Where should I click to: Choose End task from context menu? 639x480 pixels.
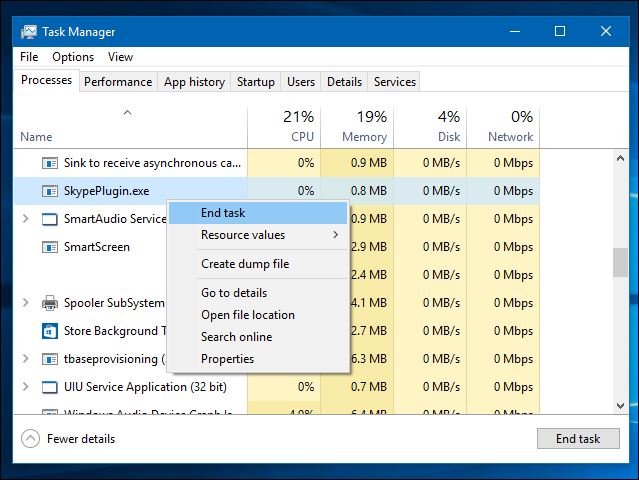223,213
